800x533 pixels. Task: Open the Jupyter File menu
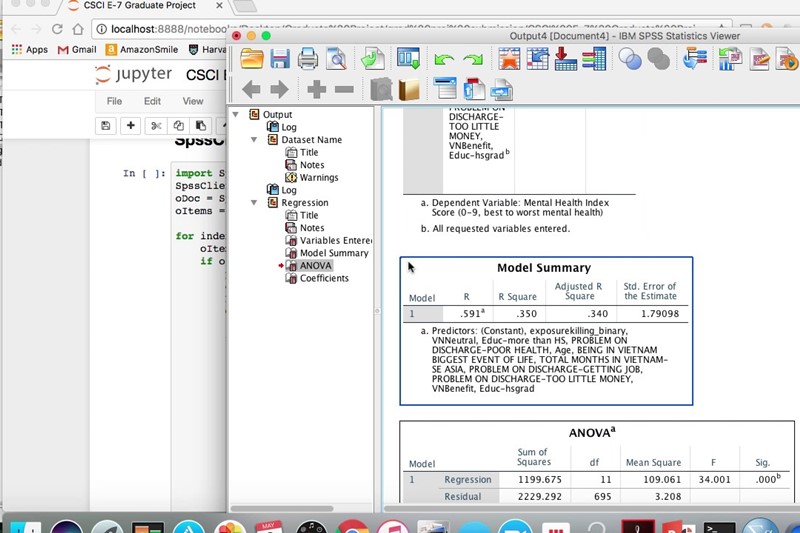(x=114, y=101)
